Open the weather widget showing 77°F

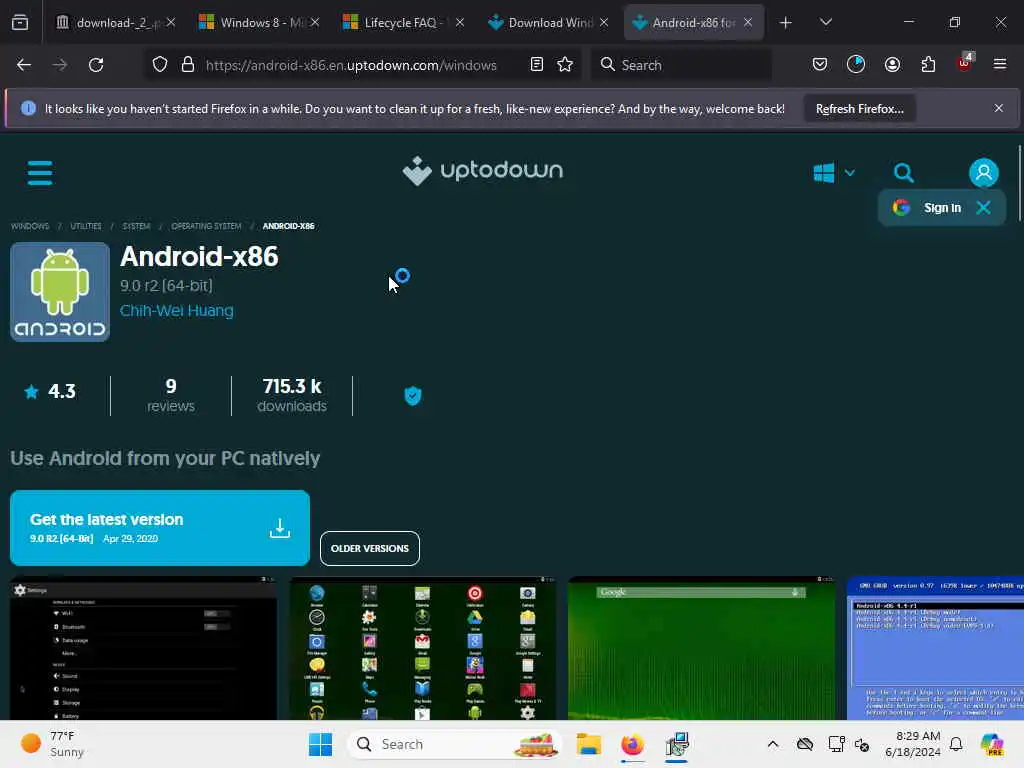point(53,744)
